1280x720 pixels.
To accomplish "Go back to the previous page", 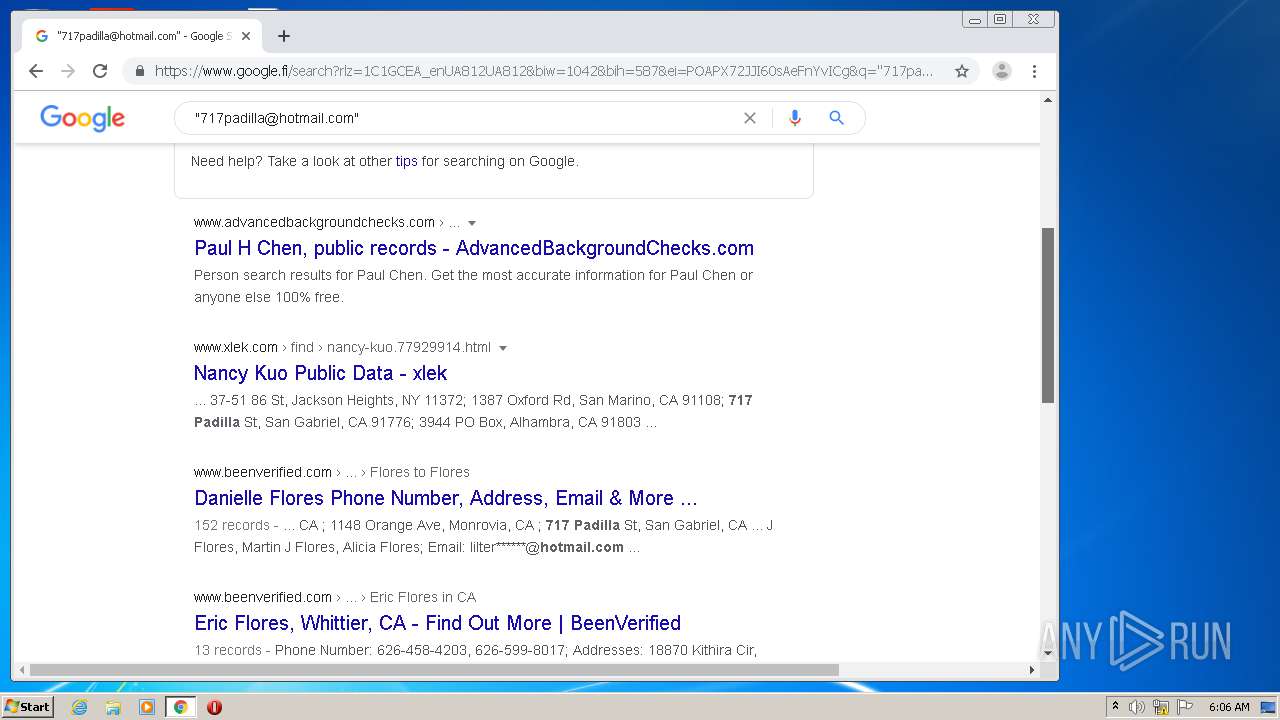I will tap(36, 71).
